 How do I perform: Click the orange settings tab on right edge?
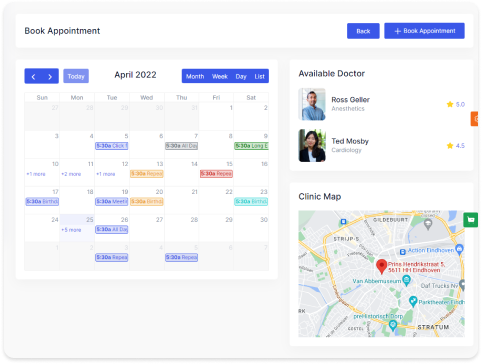pos(475,119)
